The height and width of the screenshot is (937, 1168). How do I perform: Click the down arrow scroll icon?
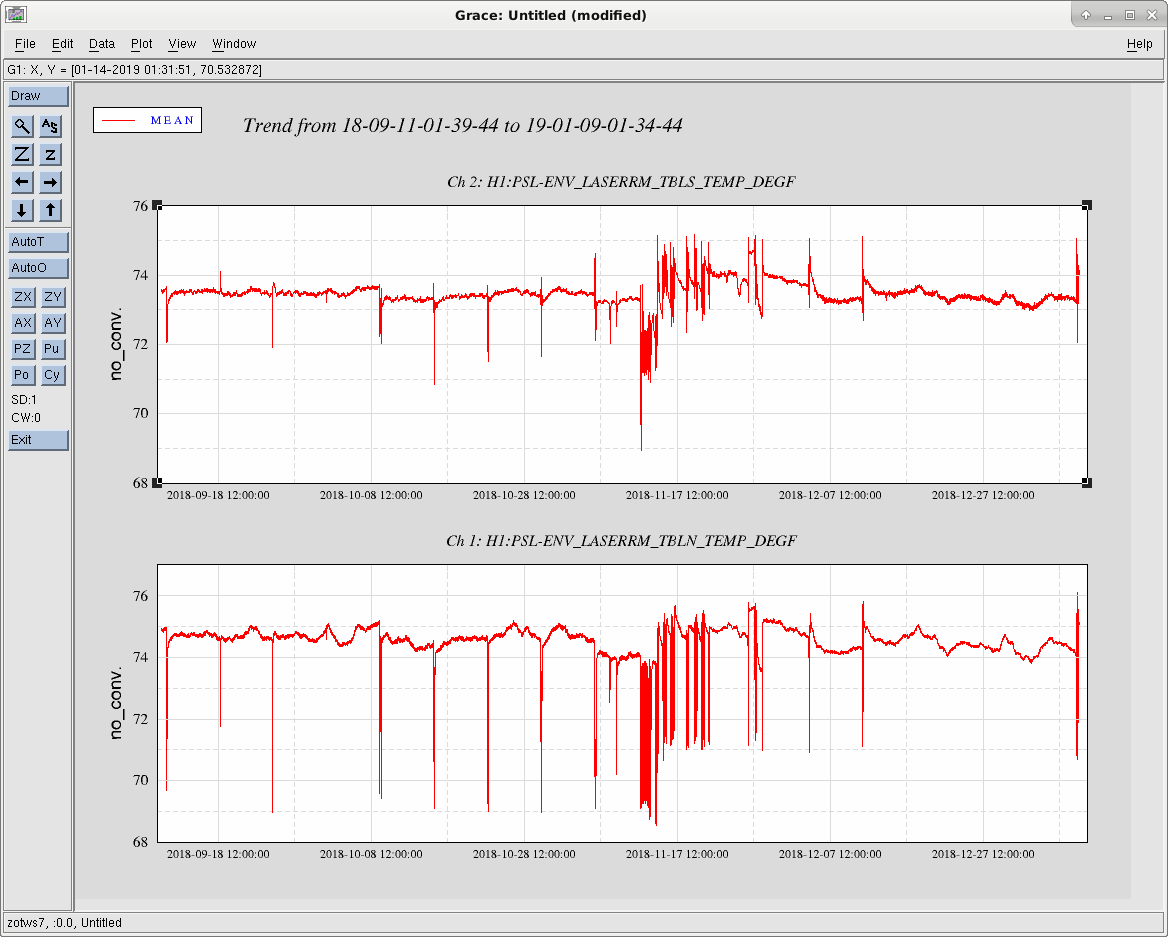point(22,210)
